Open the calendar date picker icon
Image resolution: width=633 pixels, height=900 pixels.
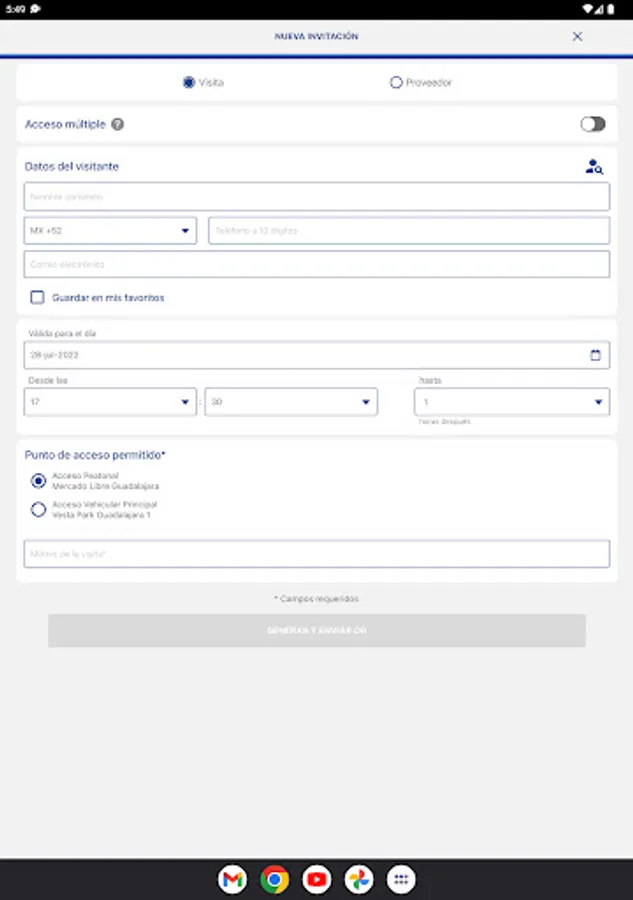coord(596,355)
